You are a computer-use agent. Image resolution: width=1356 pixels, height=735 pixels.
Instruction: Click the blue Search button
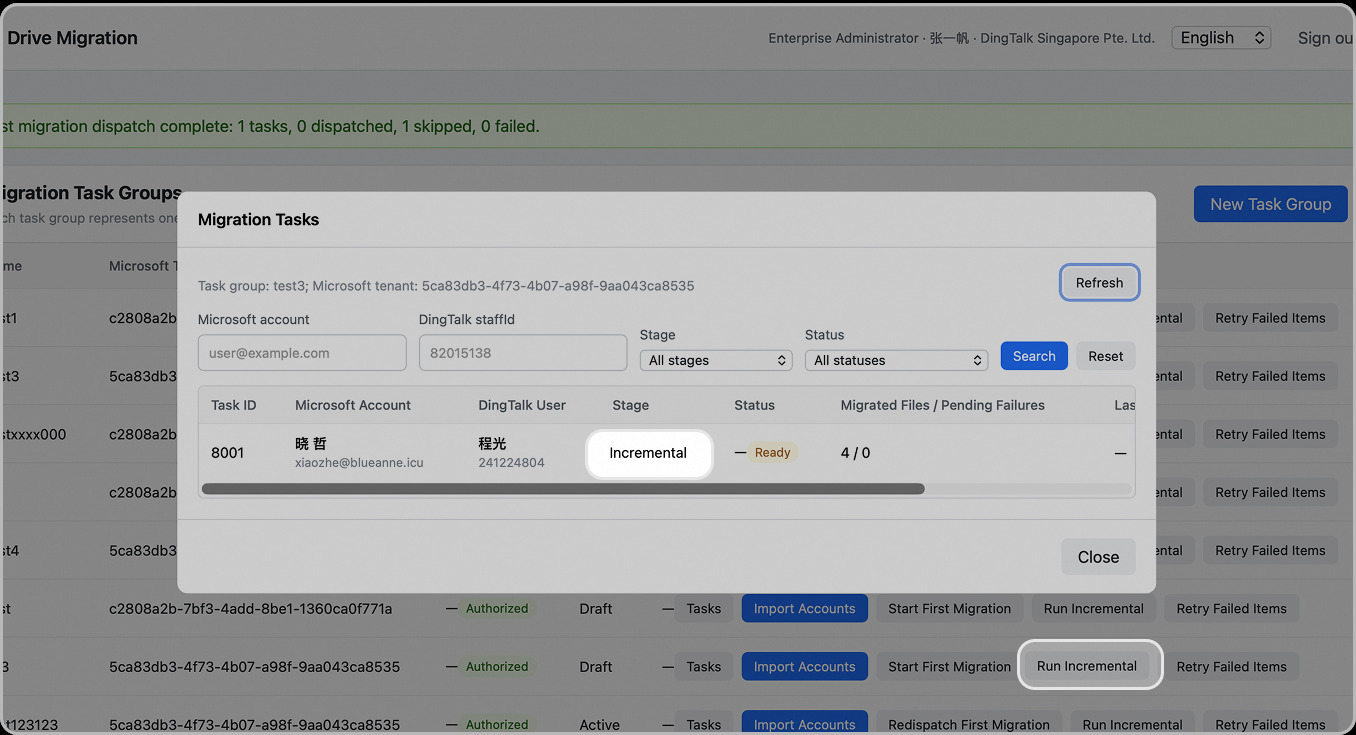[x=1034, y=356]
